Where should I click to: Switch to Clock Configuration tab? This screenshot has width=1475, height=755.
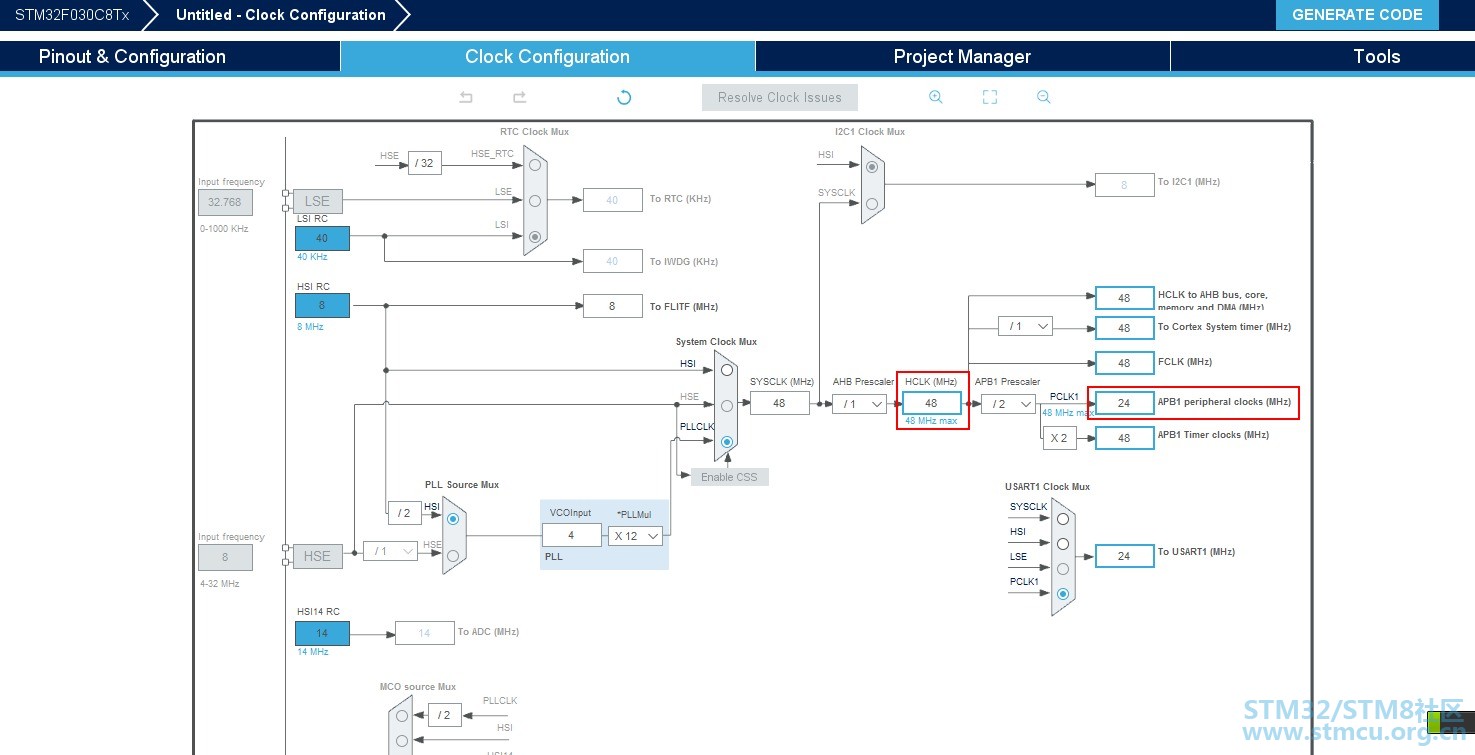(x=547, y=57)
